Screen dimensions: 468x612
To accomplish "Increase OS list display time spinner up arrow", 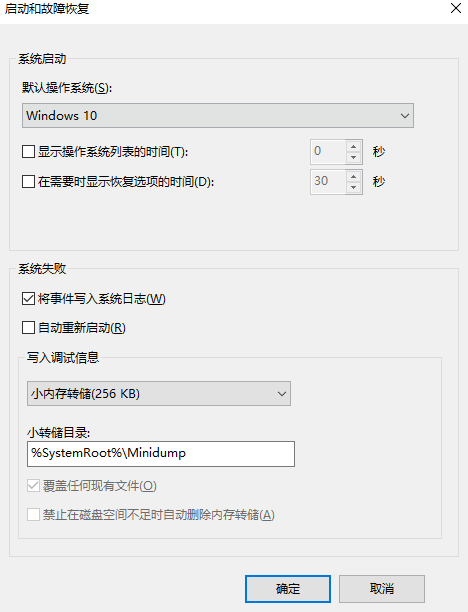I will (x=354, y=146).
